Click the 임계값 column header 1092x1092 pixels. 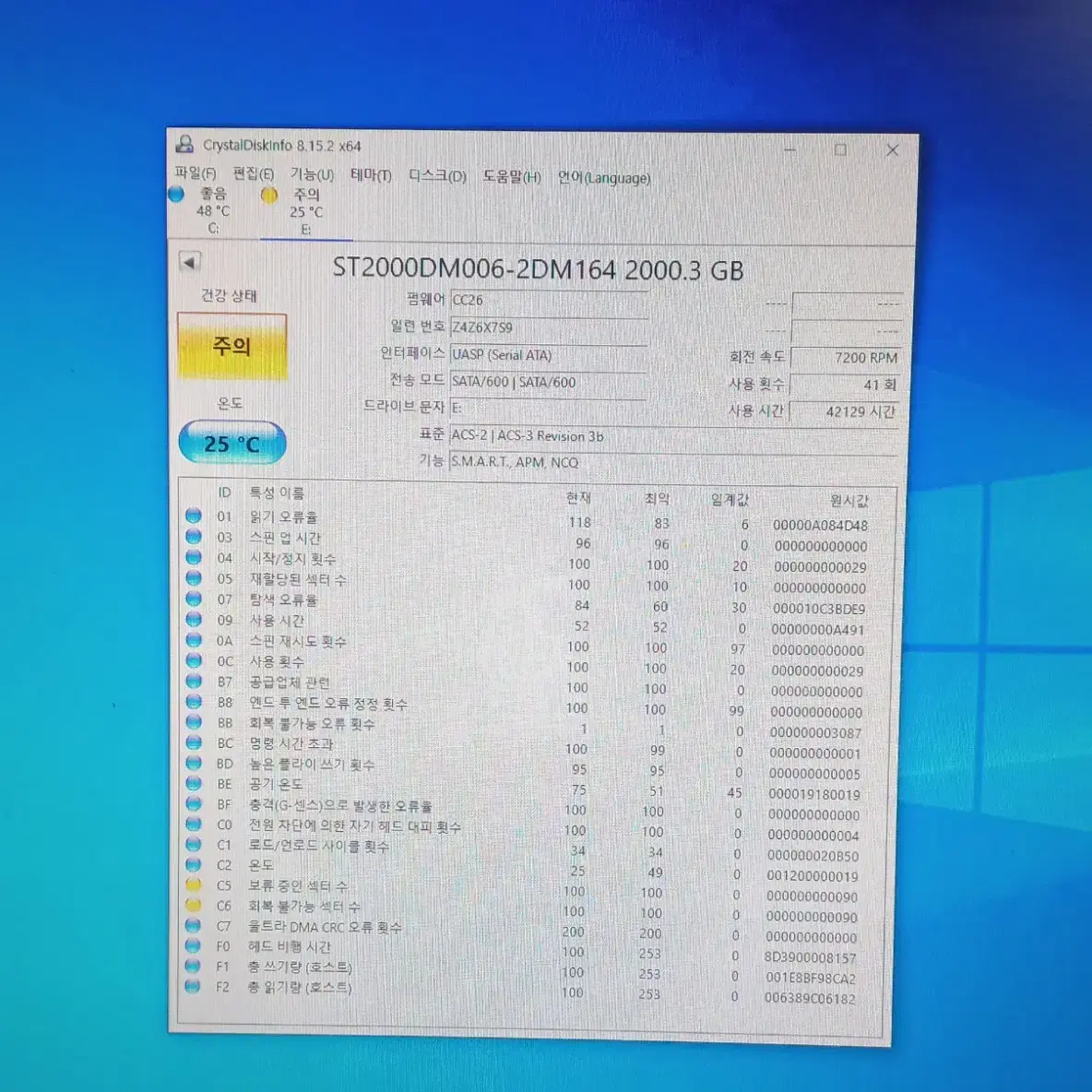[730, 499]
